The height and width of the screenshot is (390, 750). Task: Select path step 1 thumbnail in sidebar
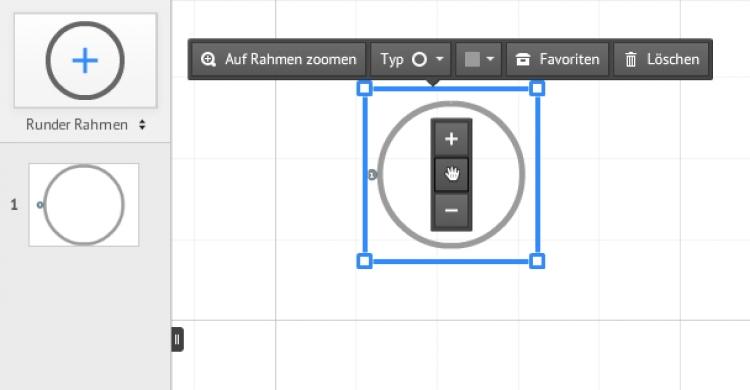pyautogui.click(x=84, y=205)
